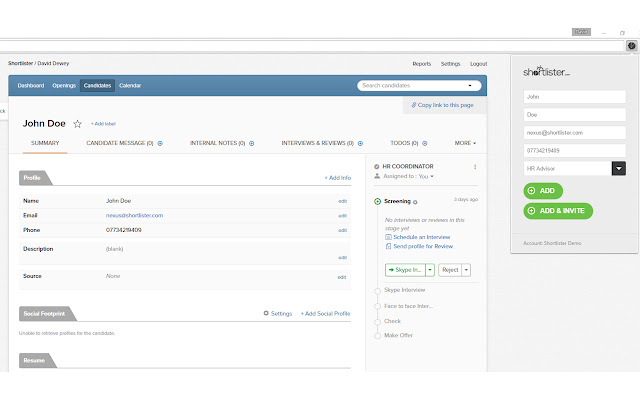Expand the HR Advisor dropdown arrow
Screen dimensions: 640x400
click(619, 169)
